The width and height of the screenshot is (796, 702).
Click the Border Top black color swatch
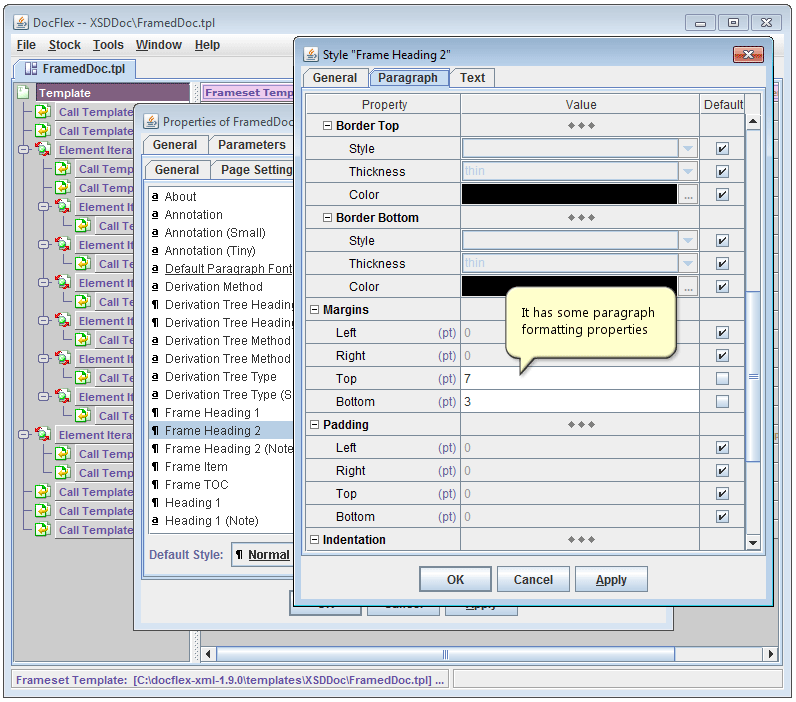click(569, 195)
